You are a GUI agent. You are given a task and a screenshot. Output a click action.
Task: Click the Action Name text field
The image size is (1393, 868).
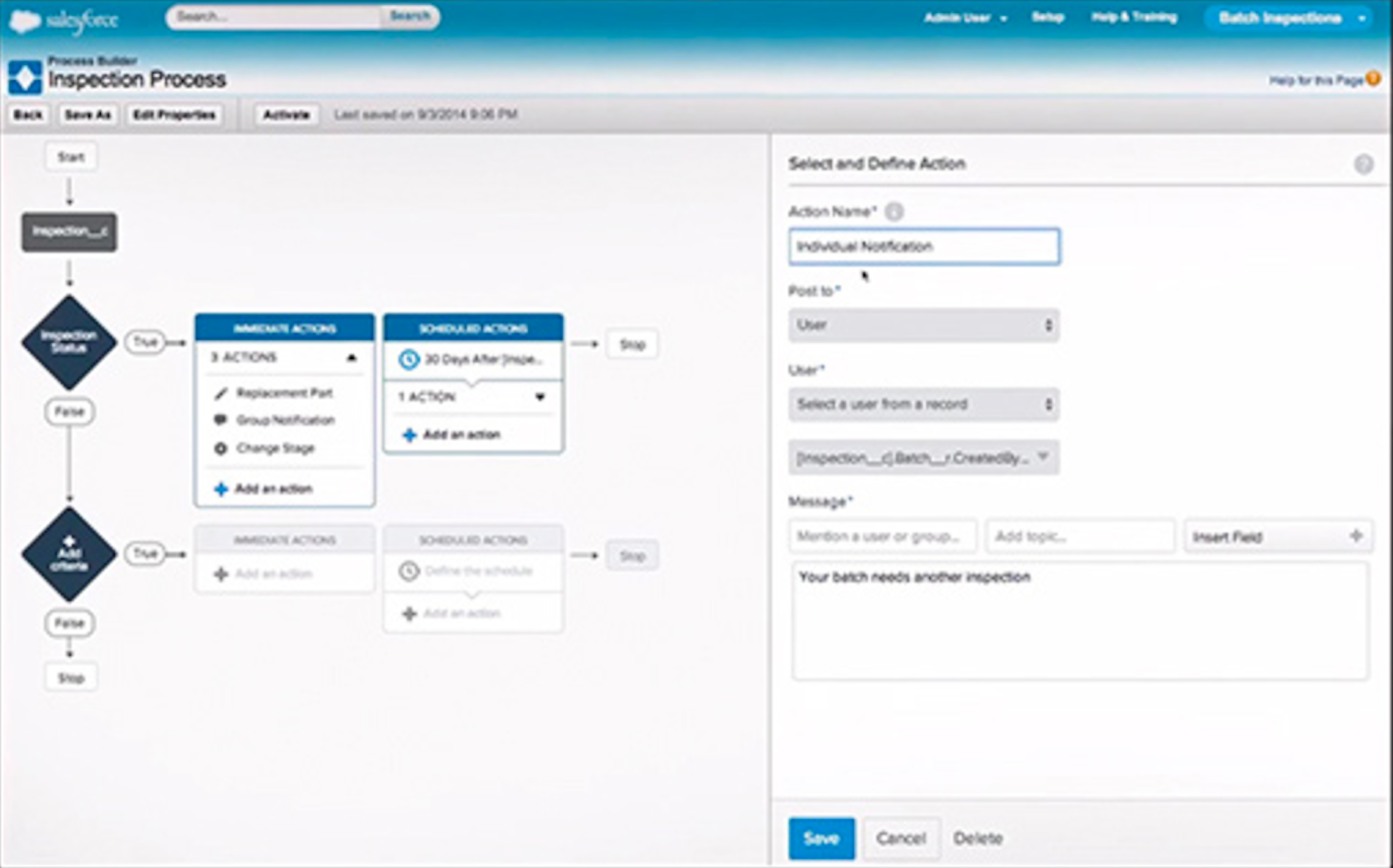923,247
